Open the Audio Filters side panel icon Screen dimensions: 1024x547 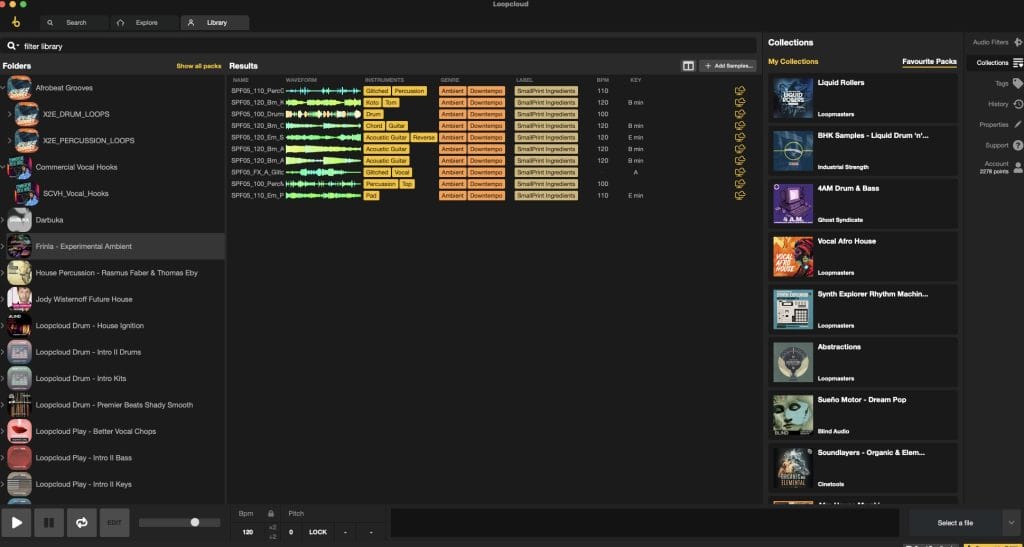1017,42
